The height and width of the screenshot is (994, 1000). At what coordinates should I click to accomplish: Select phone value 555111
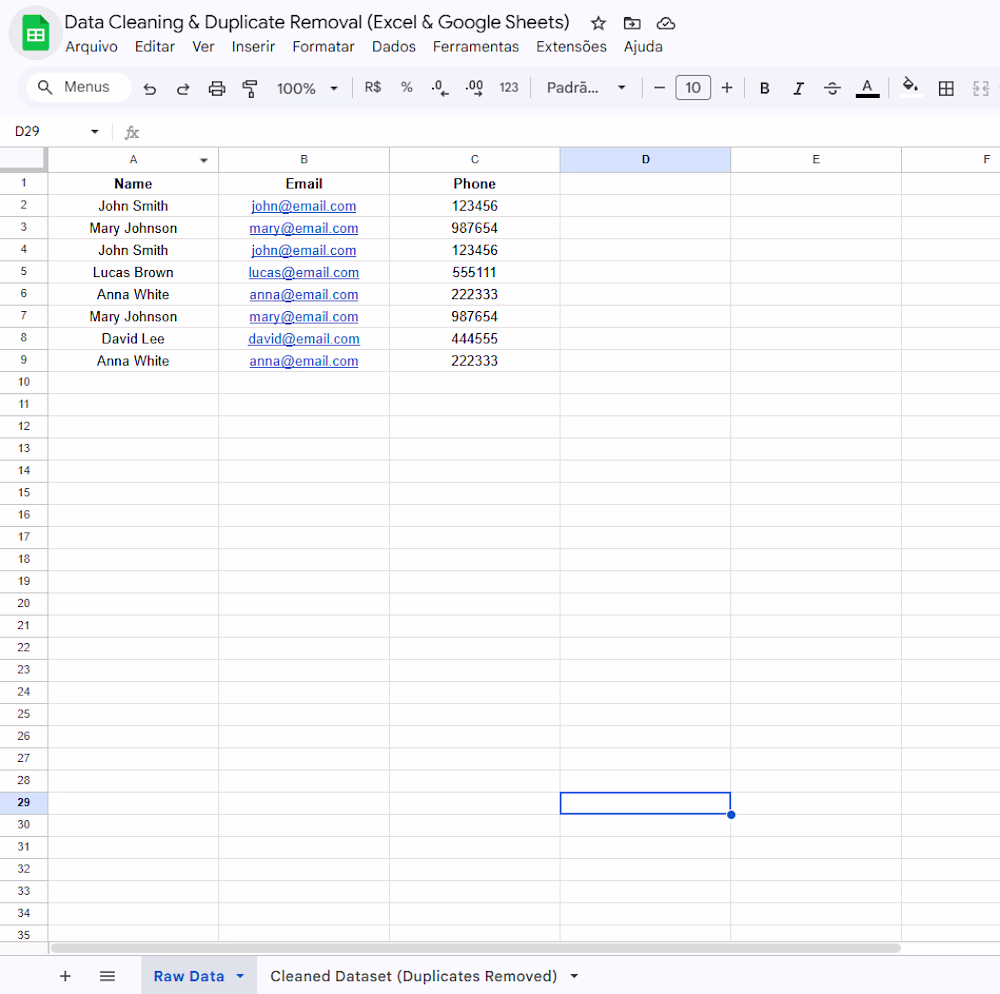[474, 272]
